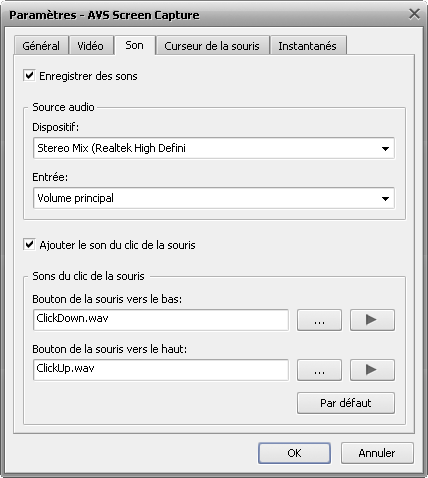Confirm settings with the OK button
The width and height of the screenshot is (428, 478).
[294, 453]
